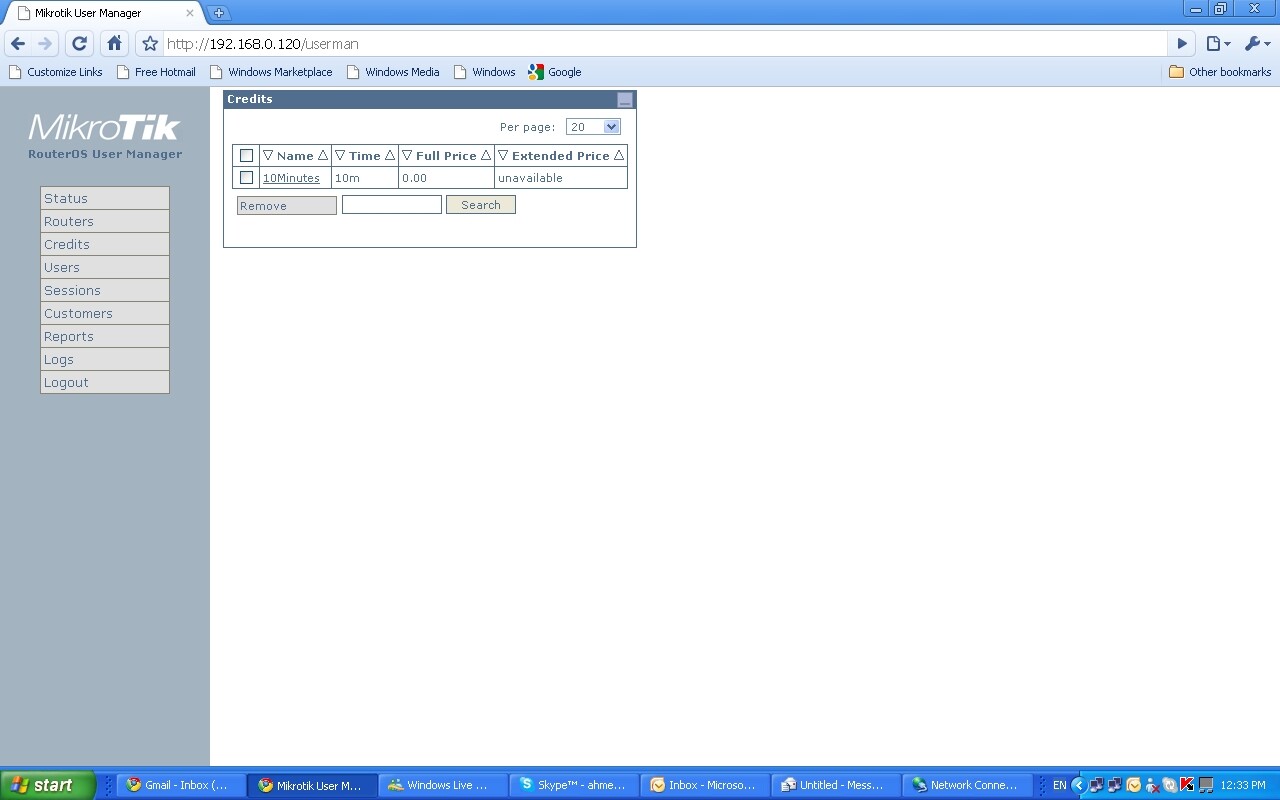Minimize the Credits panel

pos(625,100)
